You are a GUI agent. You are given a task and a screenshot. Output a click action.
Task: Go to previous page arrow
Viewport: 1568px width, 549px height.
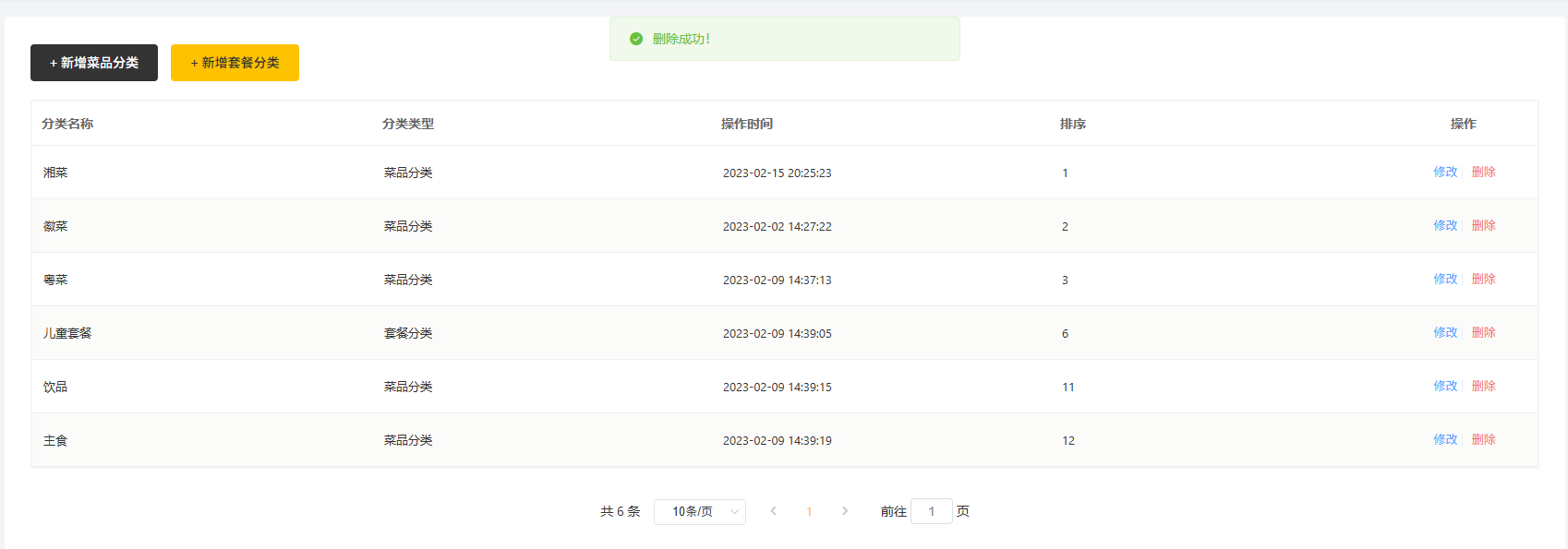click(x=773, y=511)
